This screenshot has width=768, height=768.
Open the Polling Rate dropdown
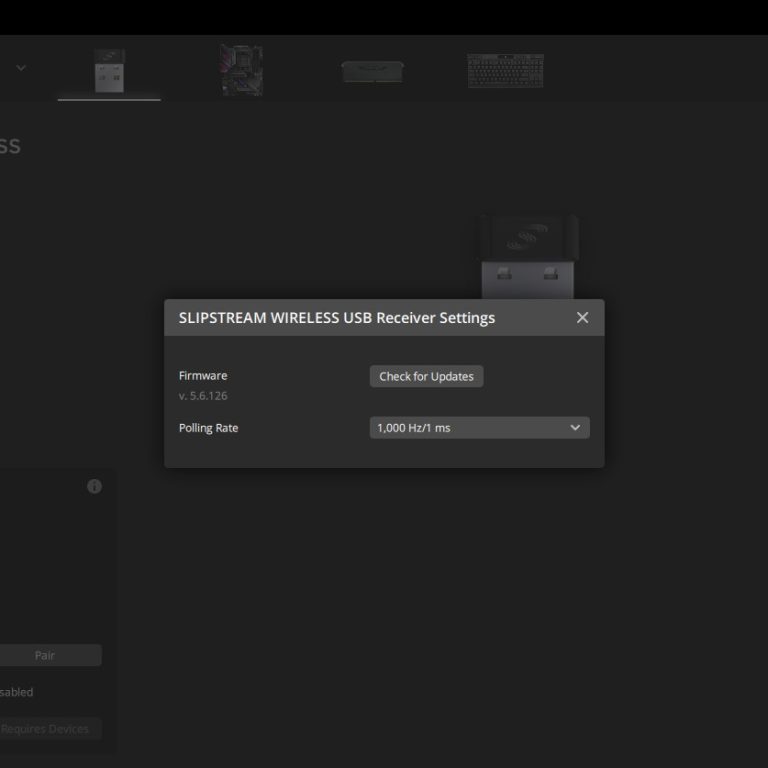tap(479, 428)
